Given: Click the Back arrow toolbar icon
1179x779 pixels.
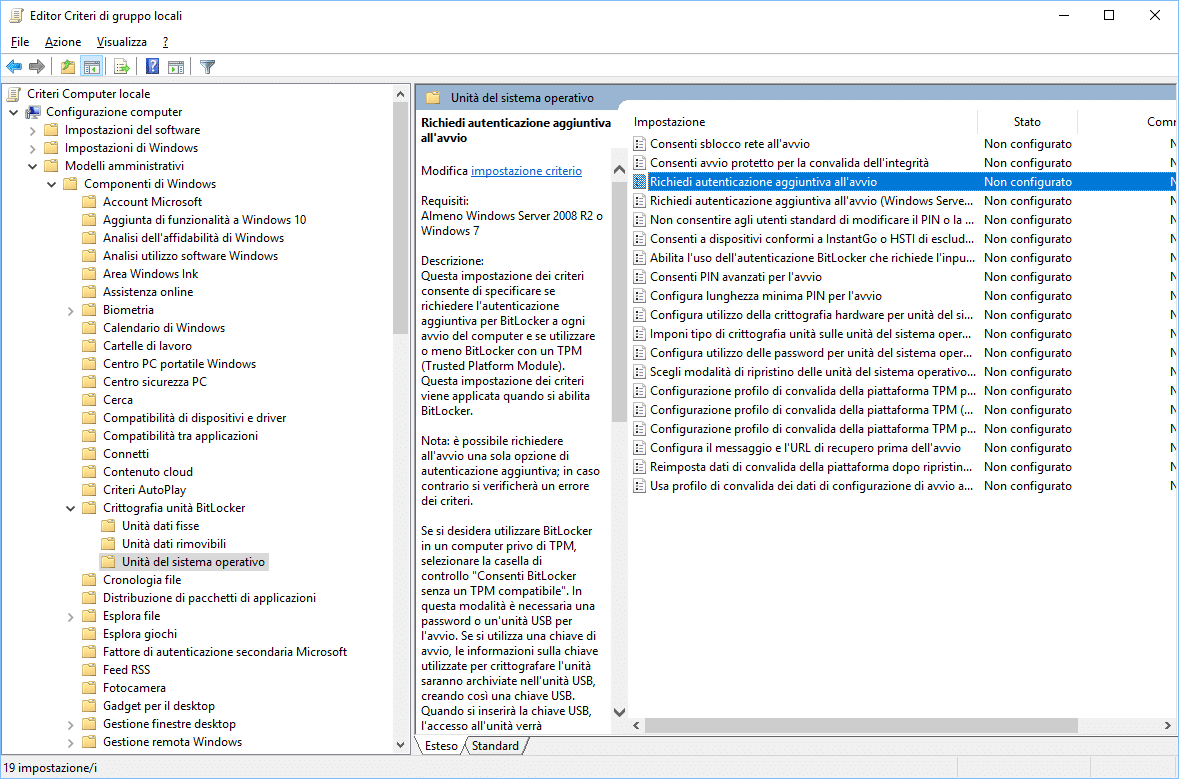Looking at the screenshot, I should coord(14,67).
